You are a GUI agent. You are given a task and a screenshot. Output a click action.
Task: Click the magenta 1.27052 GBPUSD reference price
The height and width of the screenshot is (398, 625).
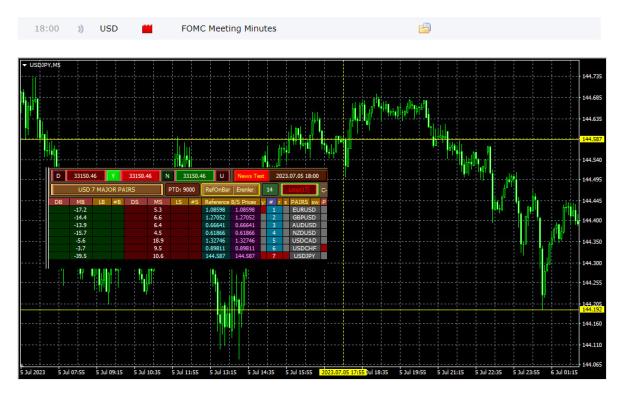245,218
